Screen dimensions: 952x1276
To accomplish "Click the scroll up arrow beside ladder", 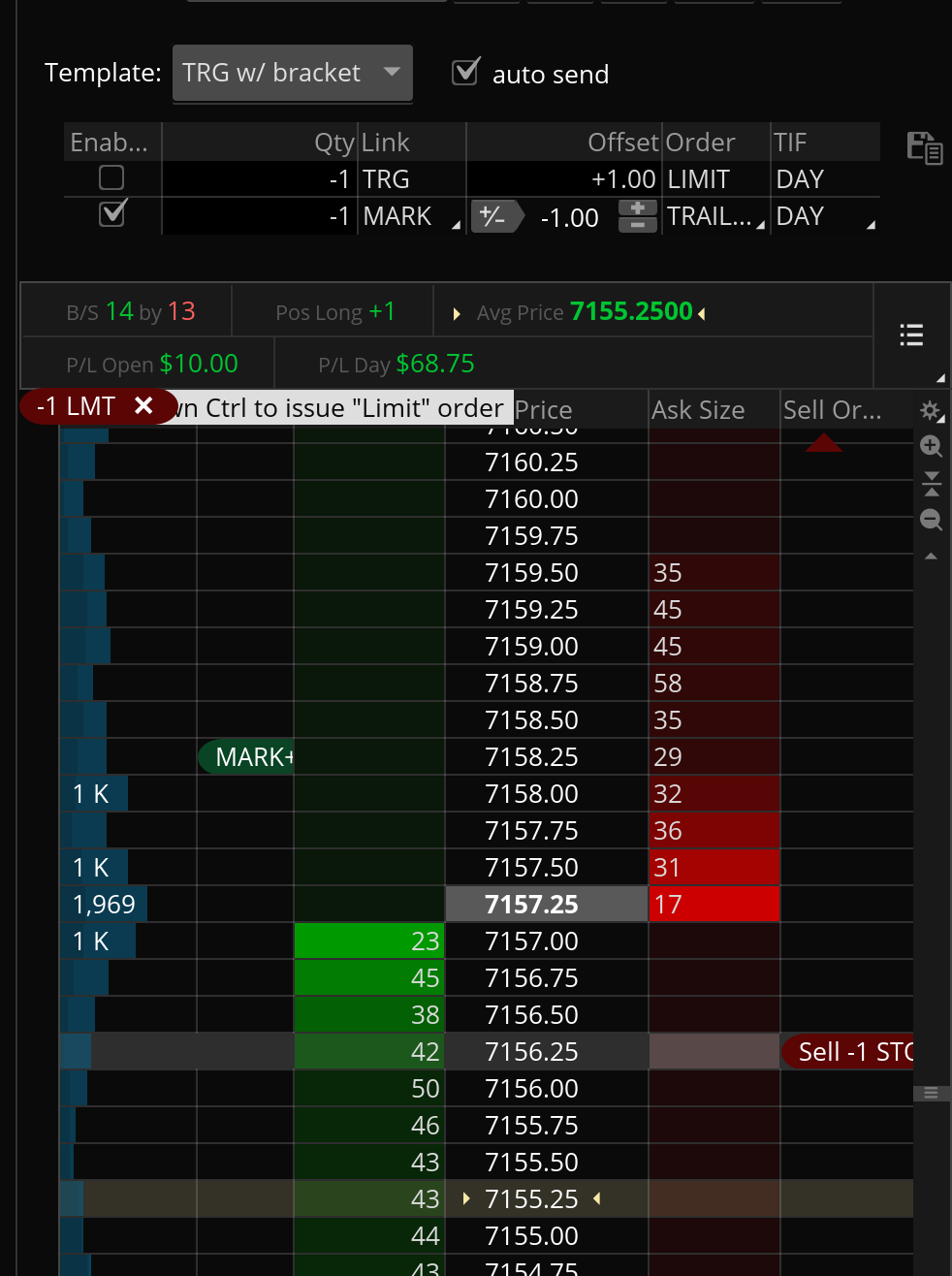I will pyautogui.click(x=931, y=557).
